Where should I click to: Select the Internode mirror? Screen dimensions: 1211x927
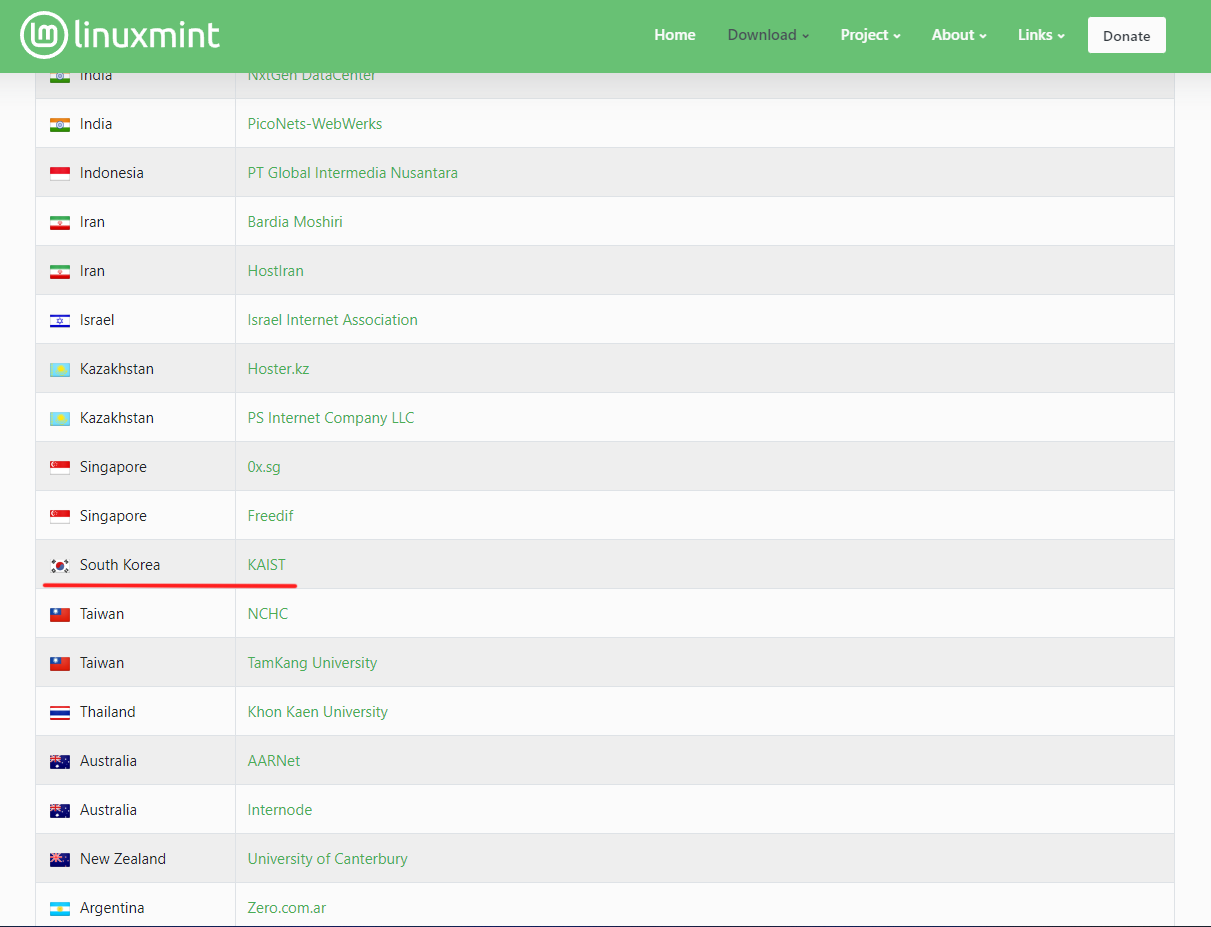(x=280, y=810)
